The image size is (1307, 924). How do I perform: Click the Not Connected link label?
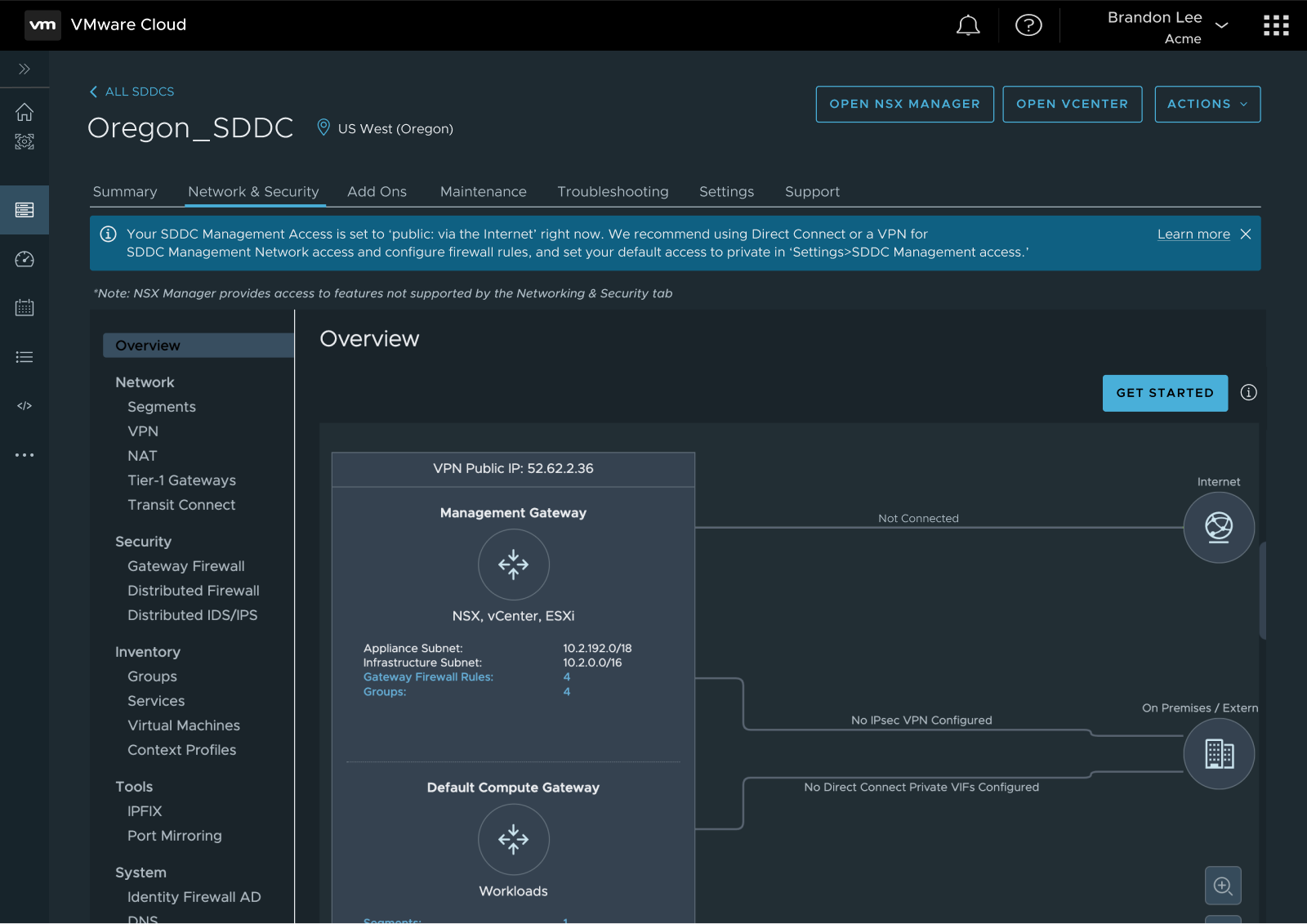pyautogui.click(x=918, y=519)
